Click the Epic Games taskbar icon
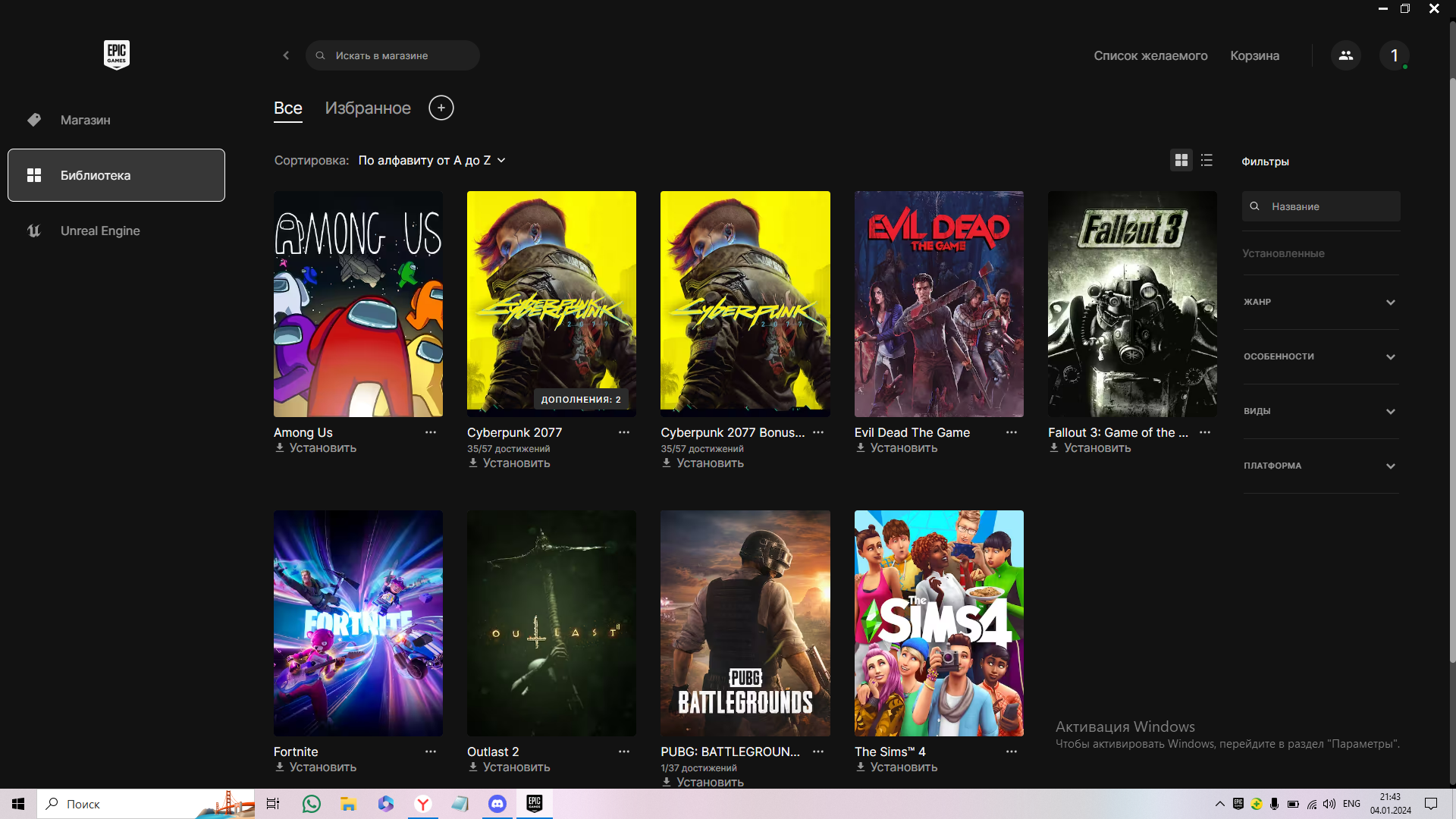Screen dimensions: 1456x819 tap(535, 804)
